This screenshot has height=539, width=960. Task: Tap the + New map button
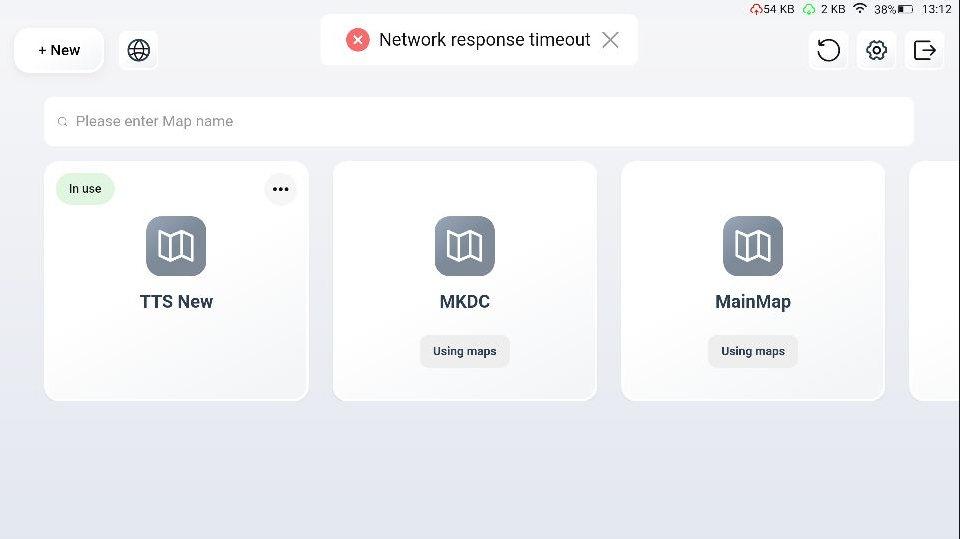tap(59, 50)
